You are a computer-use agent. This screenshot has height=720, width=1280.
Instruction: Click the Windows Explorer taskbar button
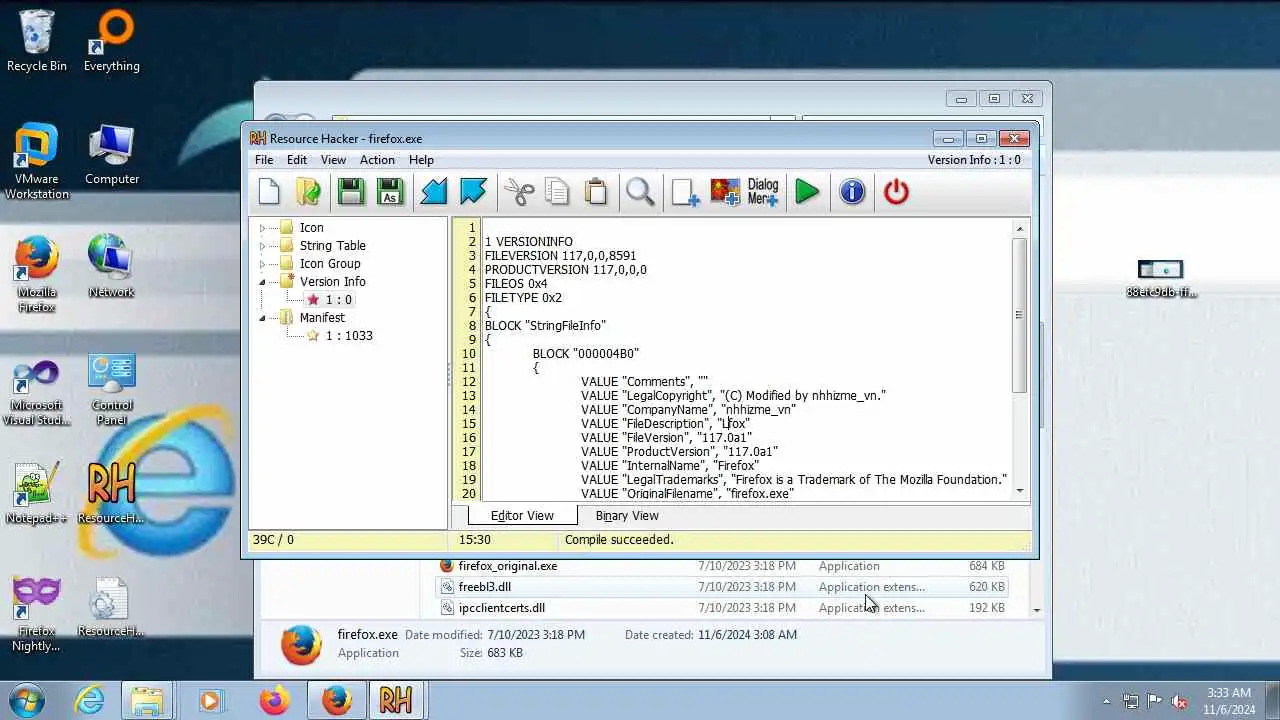click(146, 700)
